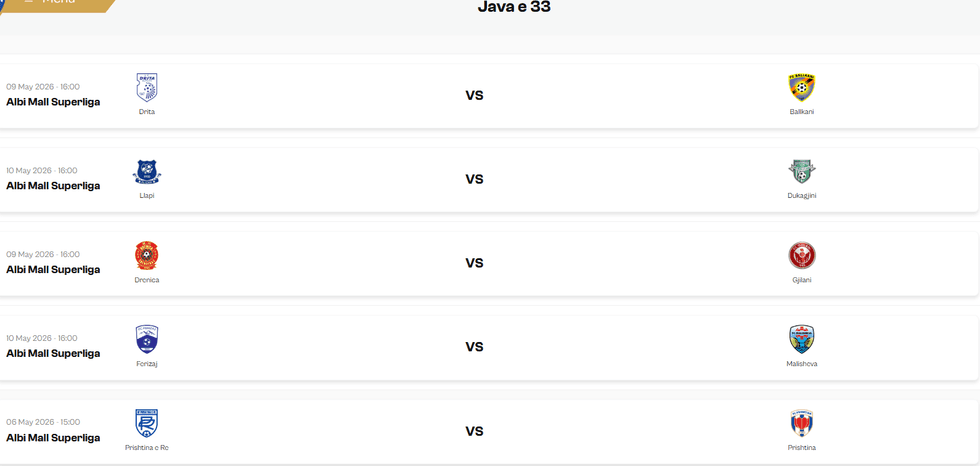Select the Prishtina e Re crest
This screenshot has width=980, height=466.
(147, 424)
